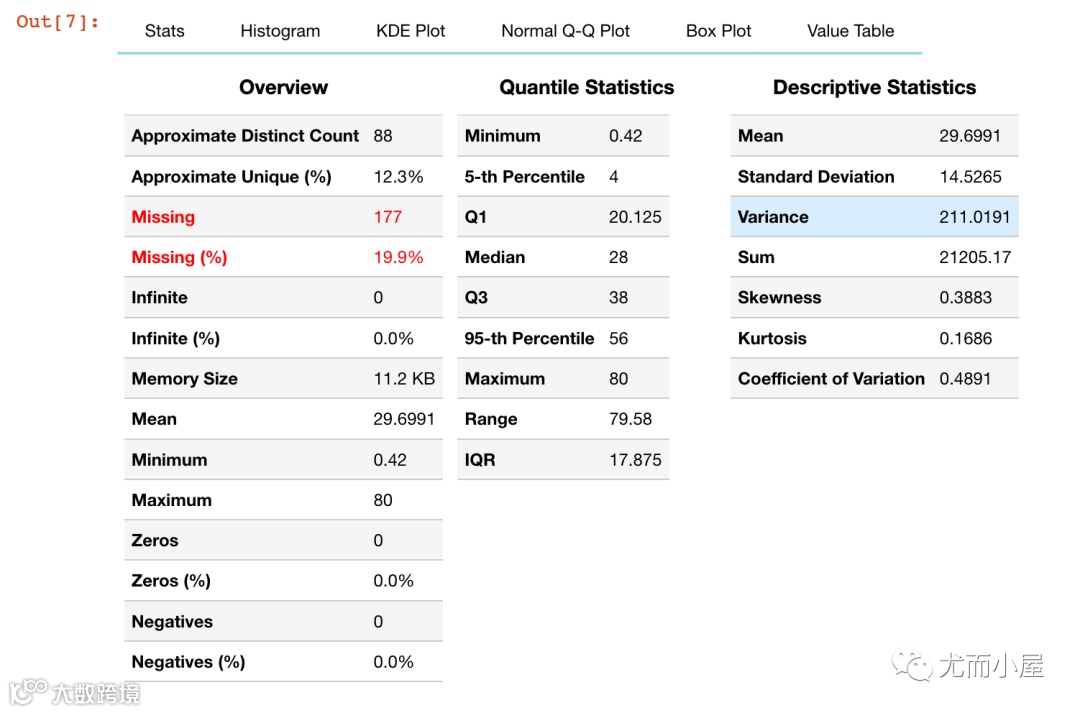Click the Skewness row

coord(873,298)
